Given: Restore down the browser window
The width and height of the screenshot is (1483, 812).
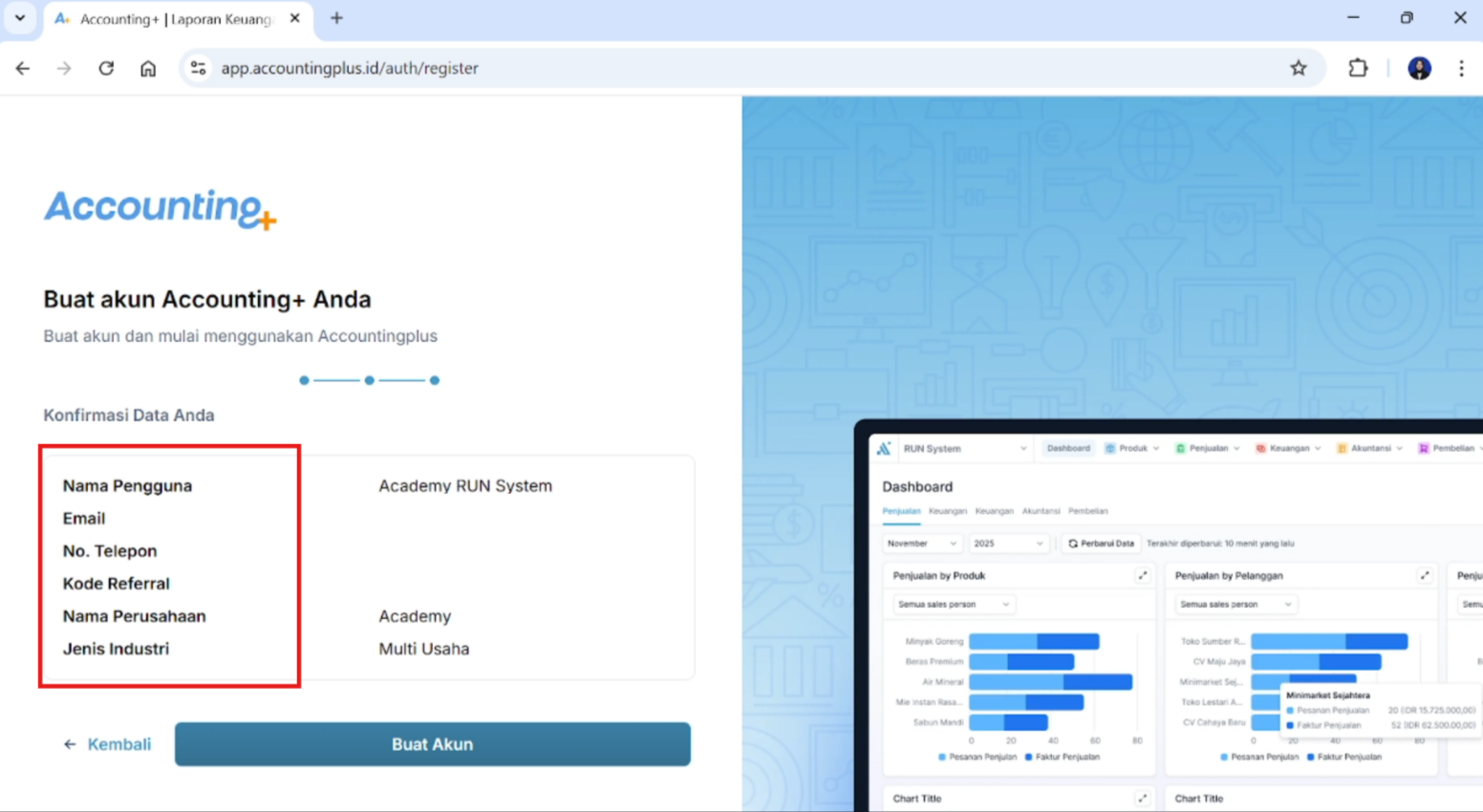Looking at the screenshot, I should [1407, 18].
